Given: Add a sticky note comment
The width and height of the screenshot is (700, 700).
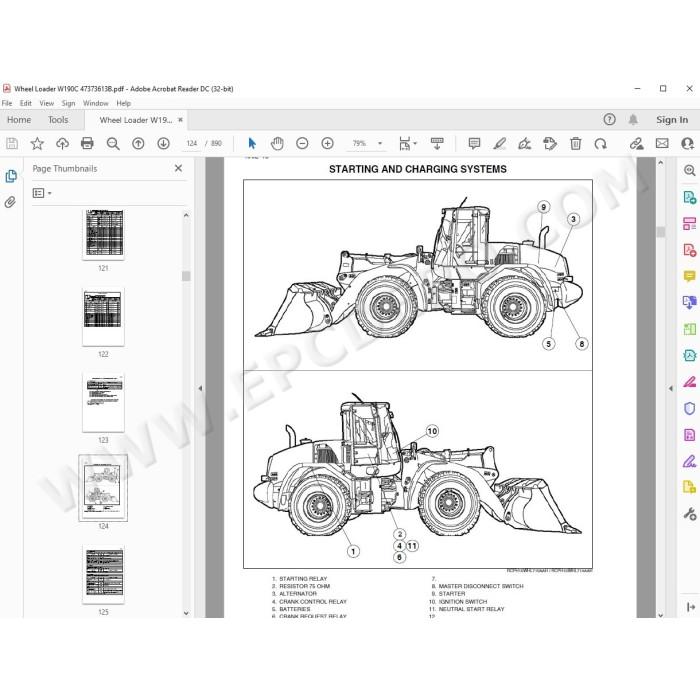Looking at the screenshot, I should point(474,143).
